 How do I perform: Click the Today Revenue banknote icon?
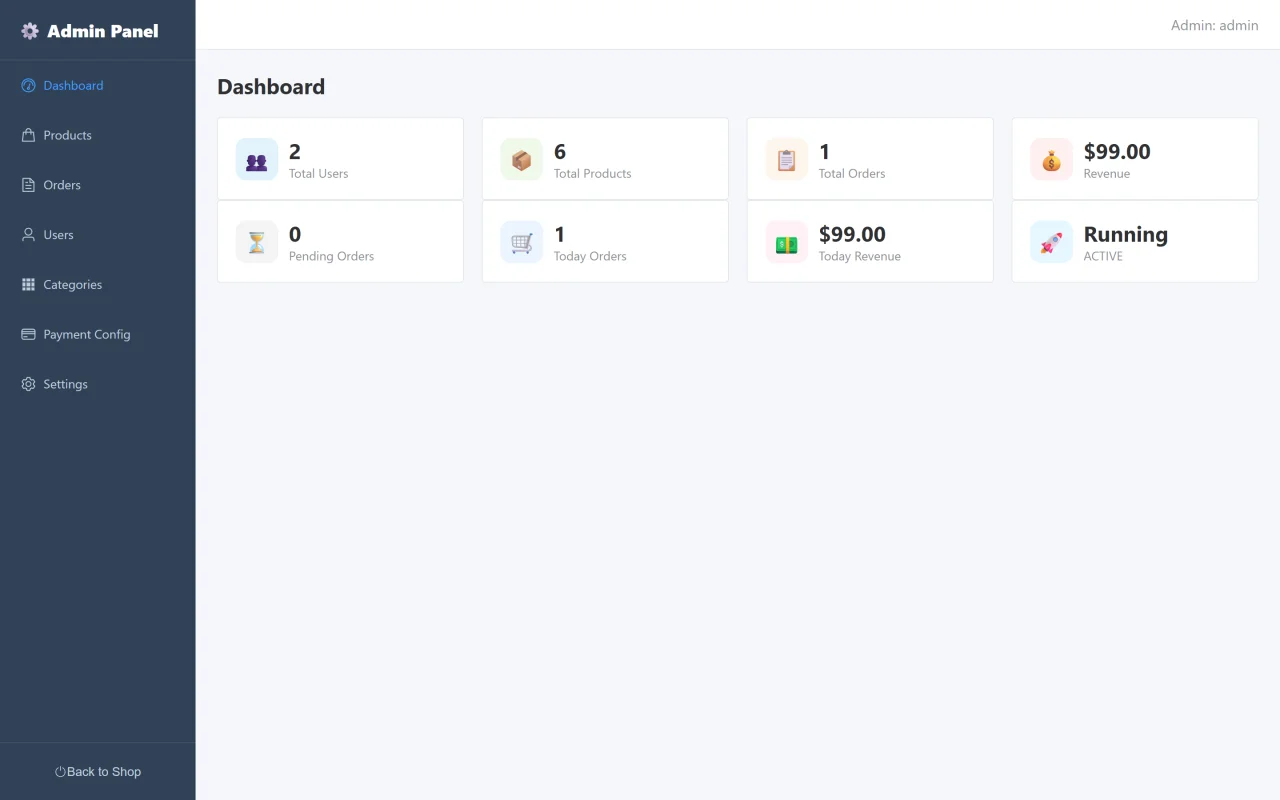787,242
